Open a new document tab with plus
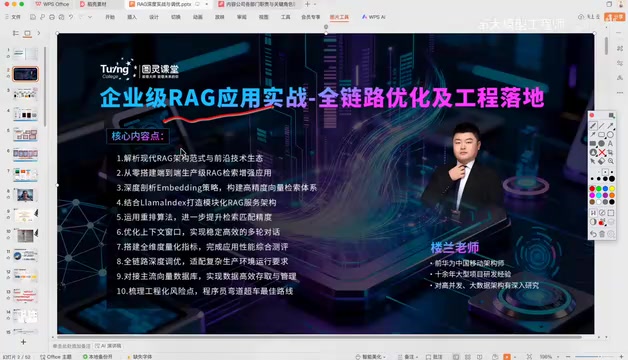The image size is (628, 360). pyautogui.click(x=307, y=4)
